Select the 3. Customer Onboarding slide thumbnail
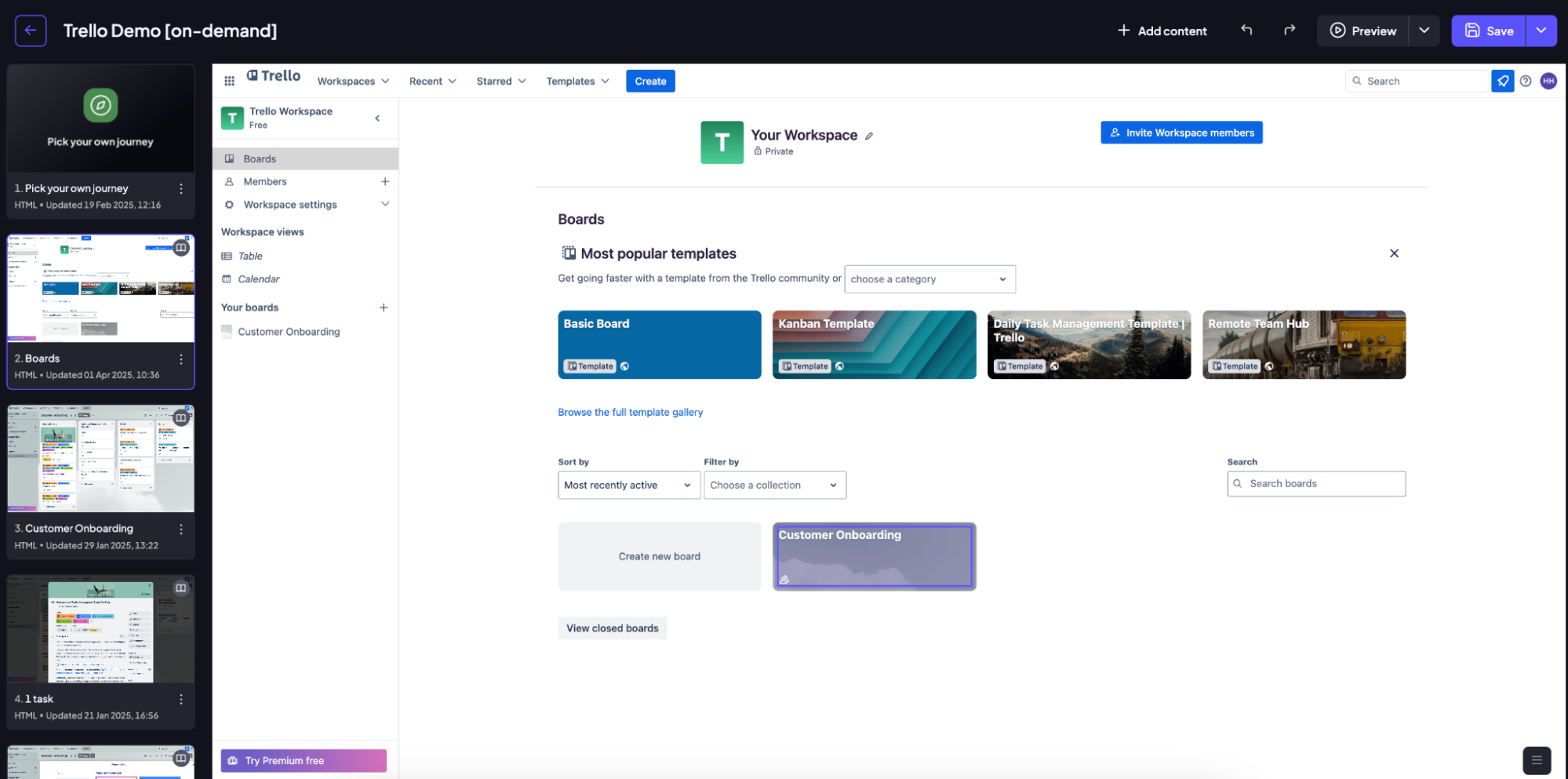 coord(100,459)
